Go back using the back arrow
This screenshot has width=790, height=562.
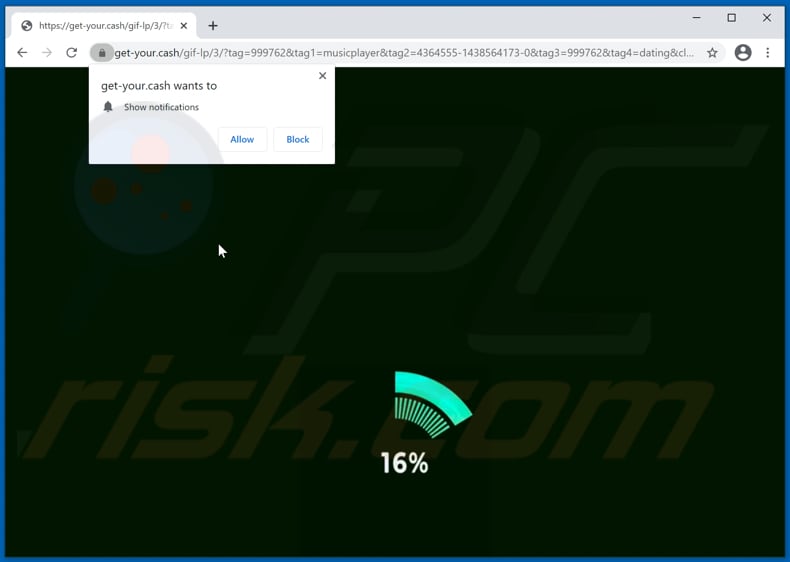(22, 52)
